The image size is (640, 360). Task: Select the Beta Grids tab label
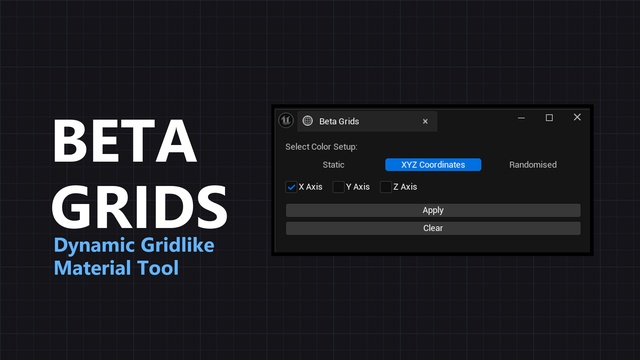(x=339, y=121)
